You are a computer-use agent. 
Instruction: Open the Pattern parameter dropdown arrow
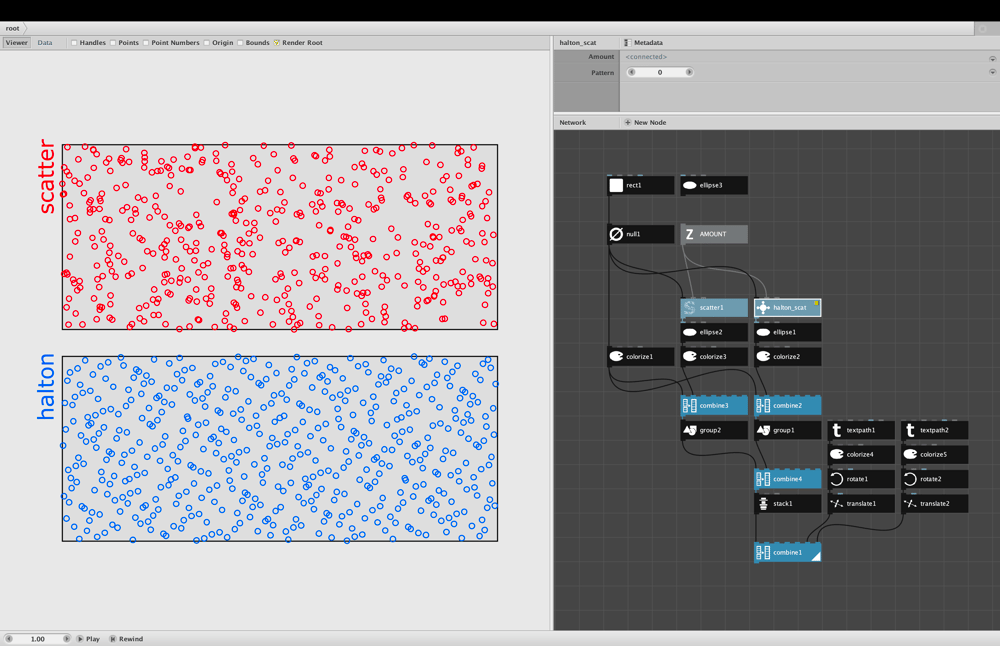tap(992, 72)
